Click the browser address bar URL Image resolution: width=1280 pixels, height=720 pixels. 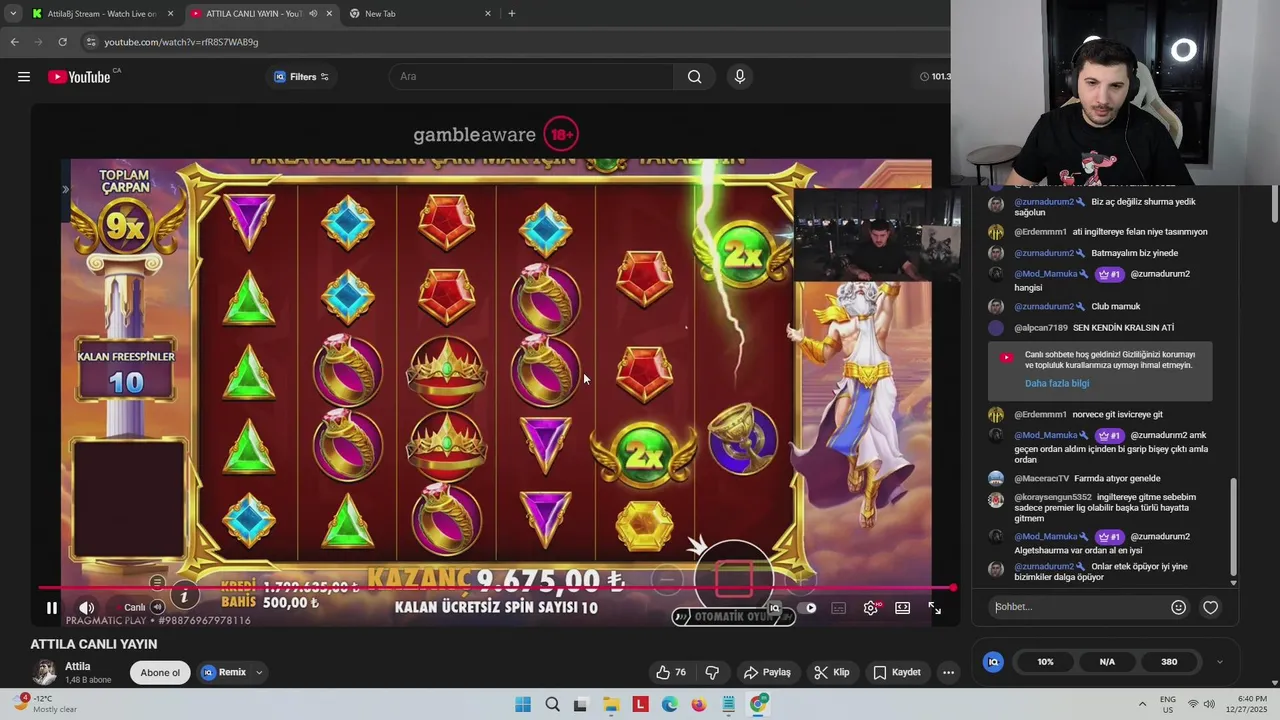coord(181,42)
